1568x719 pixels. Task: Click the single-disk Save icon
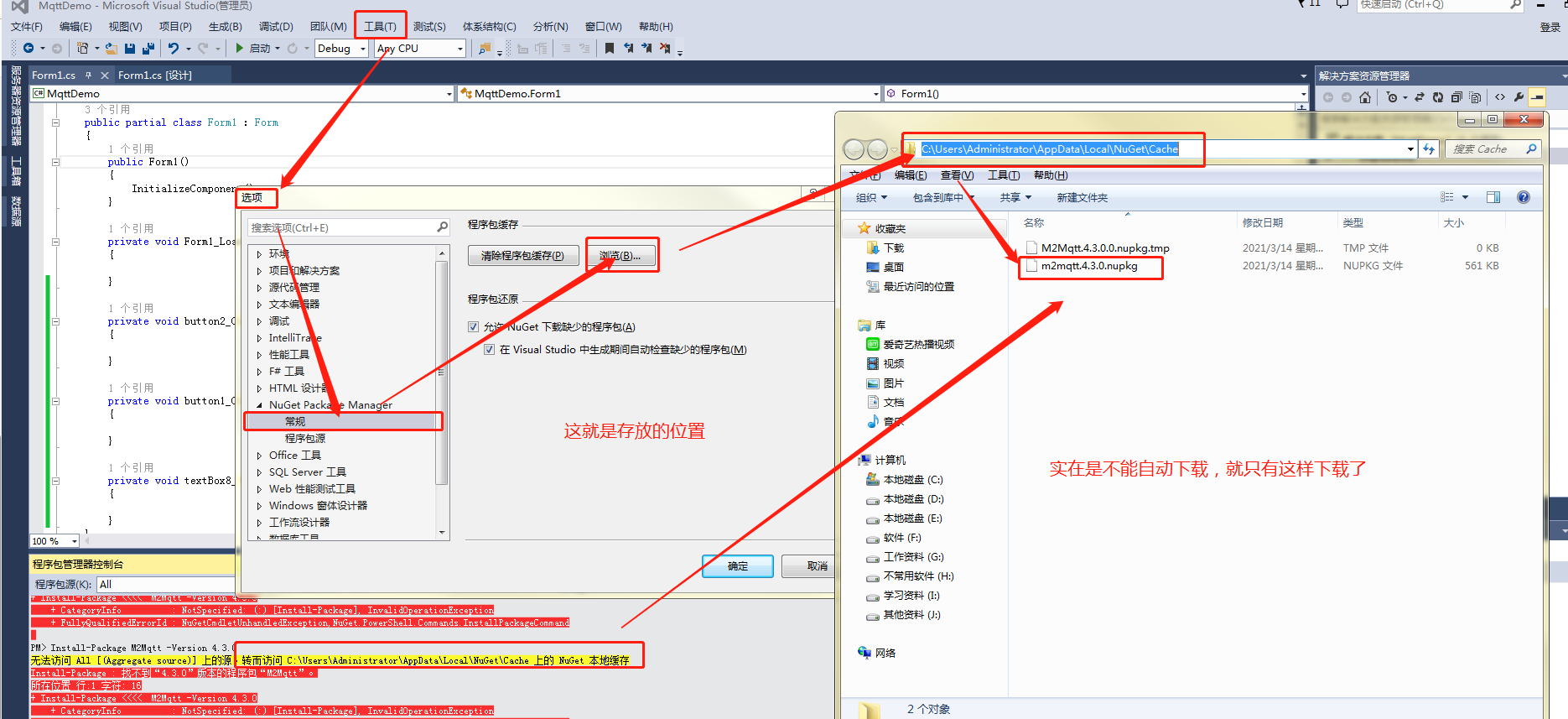tap(130, 48)
